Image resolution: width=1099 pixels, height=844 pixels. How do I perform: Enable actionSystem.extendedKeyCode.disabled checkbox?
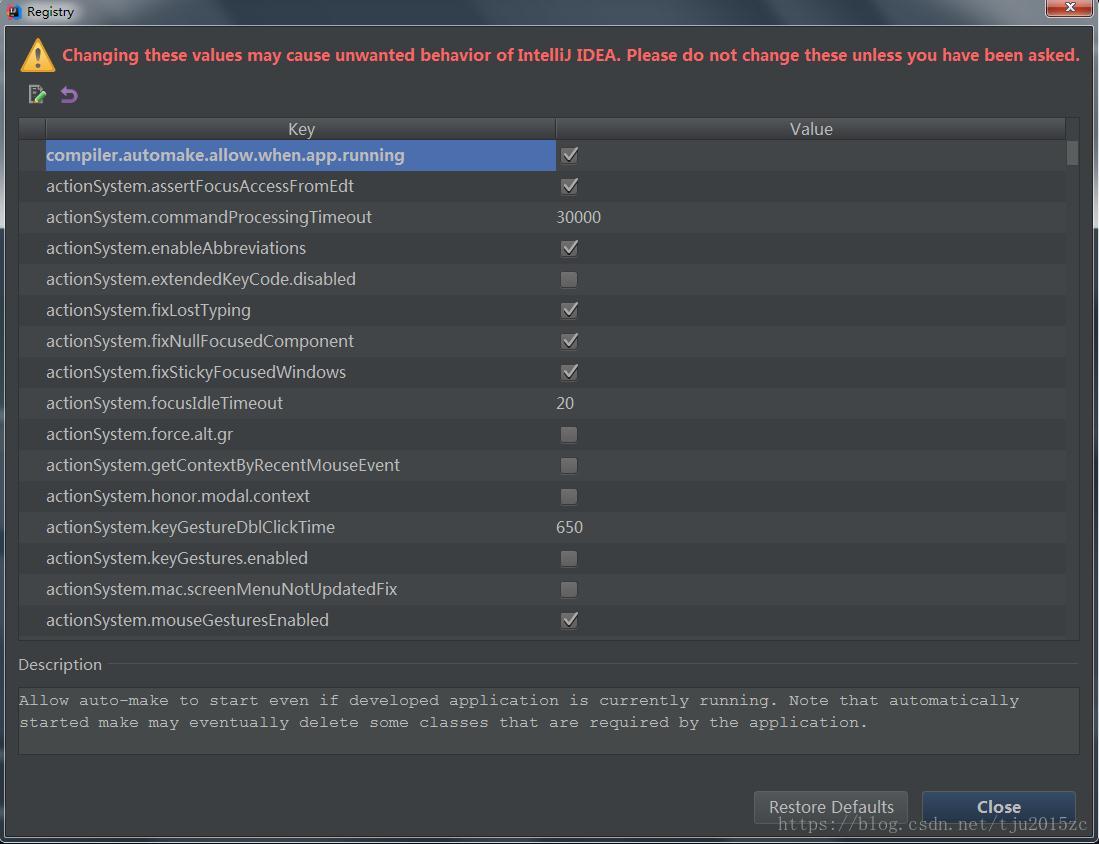click(569, 279)
